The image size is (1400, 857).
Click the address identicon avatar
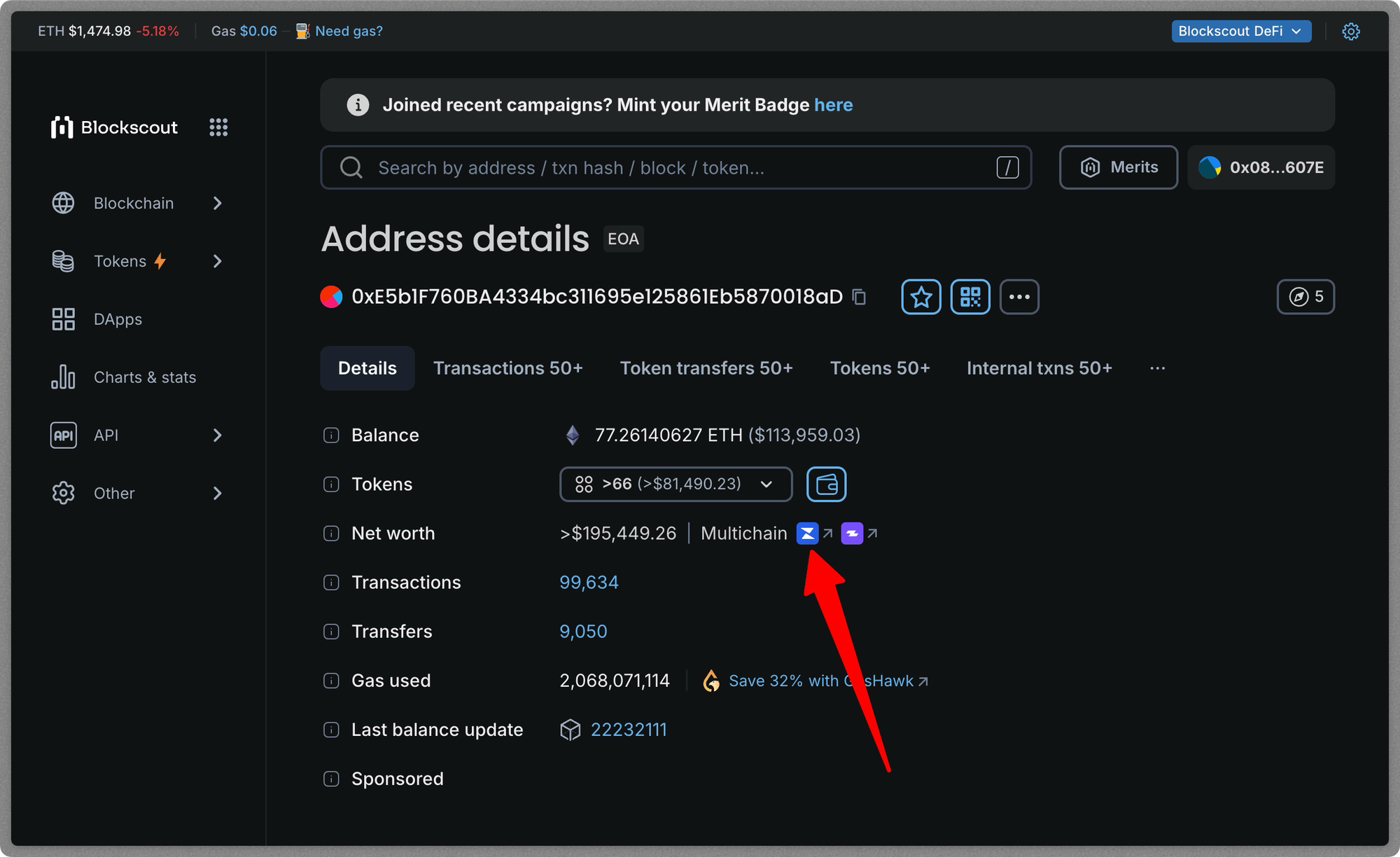331,297
